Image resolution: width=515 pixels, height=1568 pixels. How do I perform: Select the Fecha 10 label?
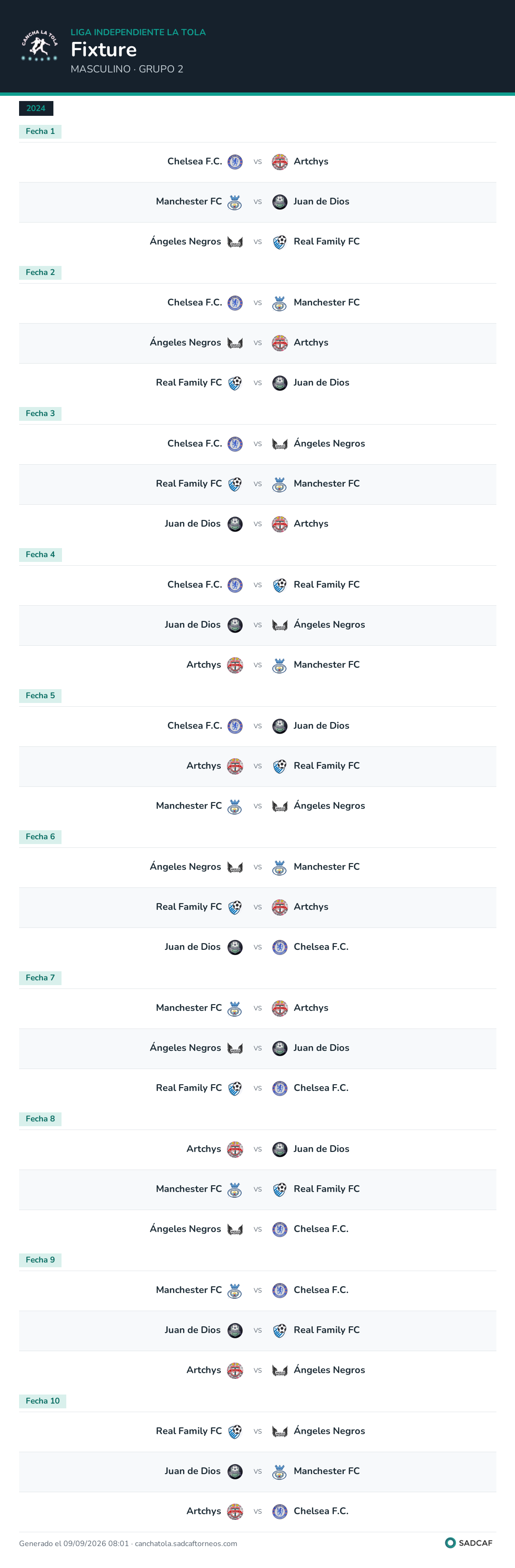(x=42, y=1401)
